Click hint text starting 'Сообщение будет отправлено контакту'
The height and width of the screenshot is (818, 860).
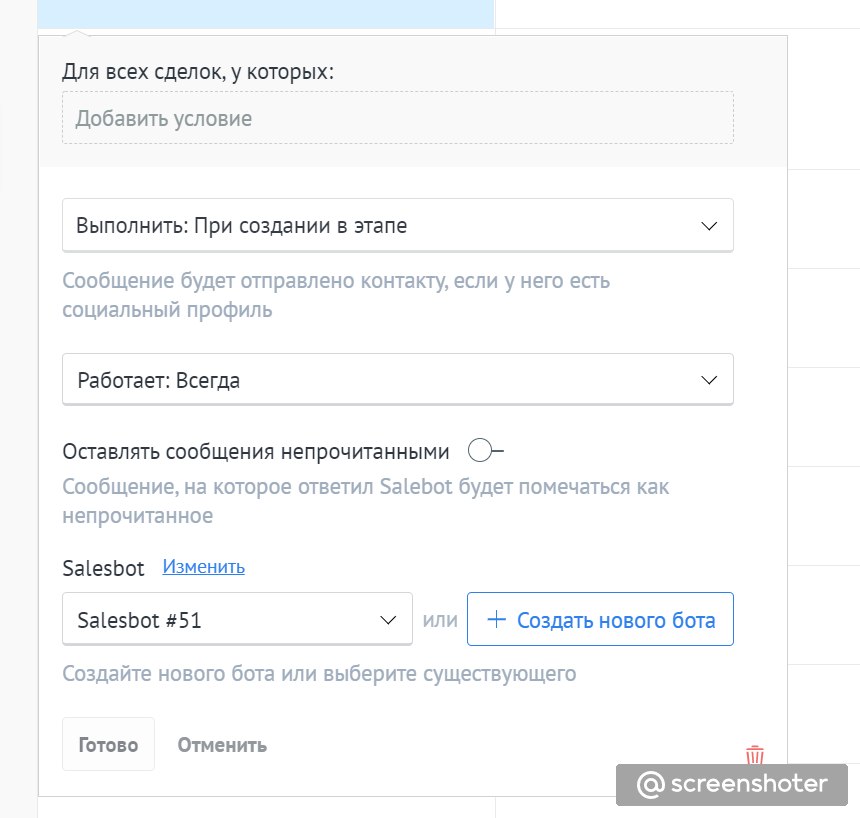pos(336,295)
